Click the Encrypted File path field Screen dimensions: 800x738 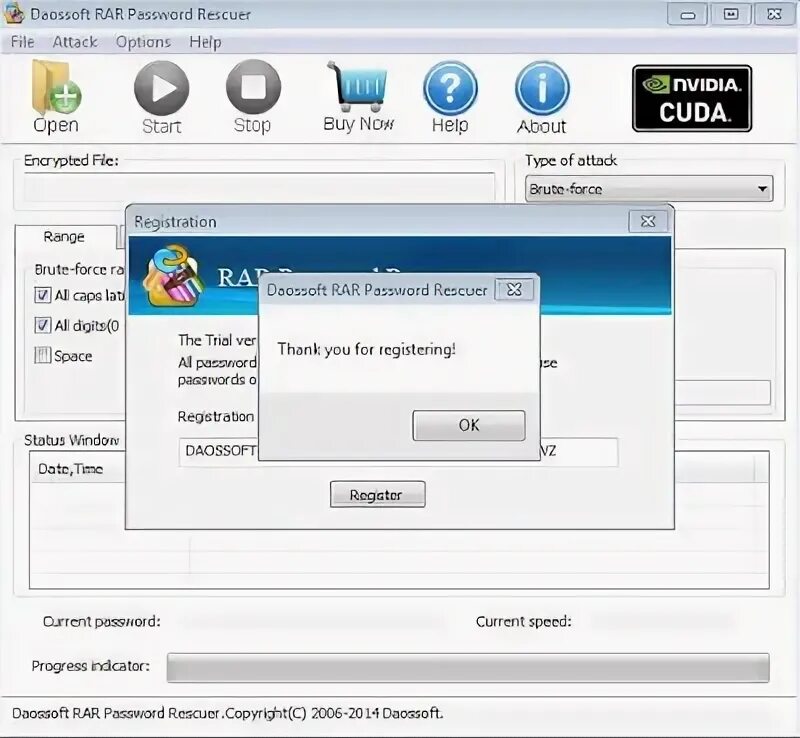click(x=259, y=187)
